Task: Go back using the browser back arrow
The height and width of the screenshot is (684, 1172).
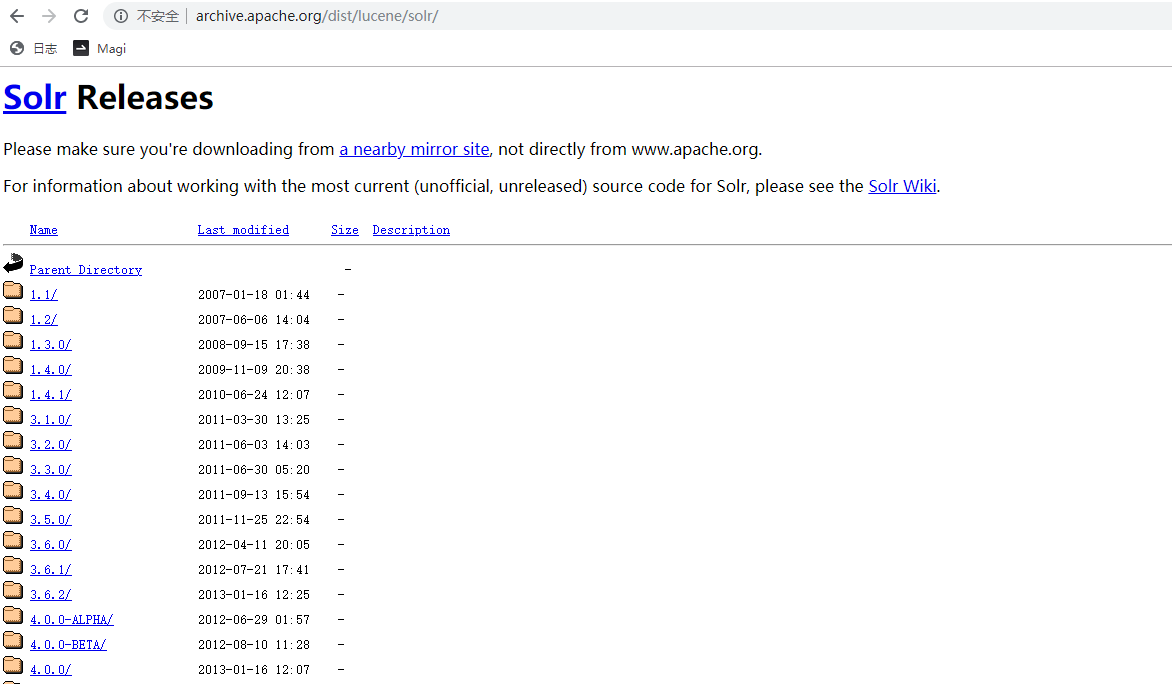Action: [x=16, y=16]
